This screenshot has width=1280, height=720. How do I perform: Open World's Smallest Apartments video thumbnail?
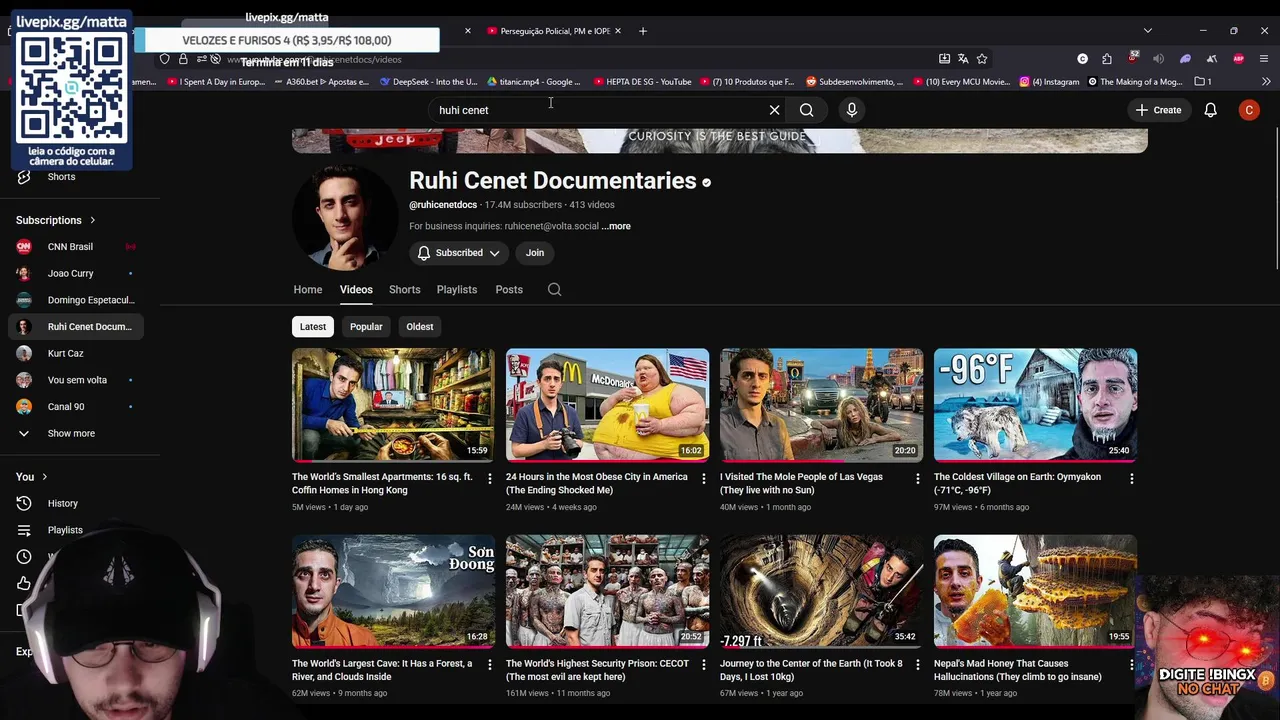[393, 405]
